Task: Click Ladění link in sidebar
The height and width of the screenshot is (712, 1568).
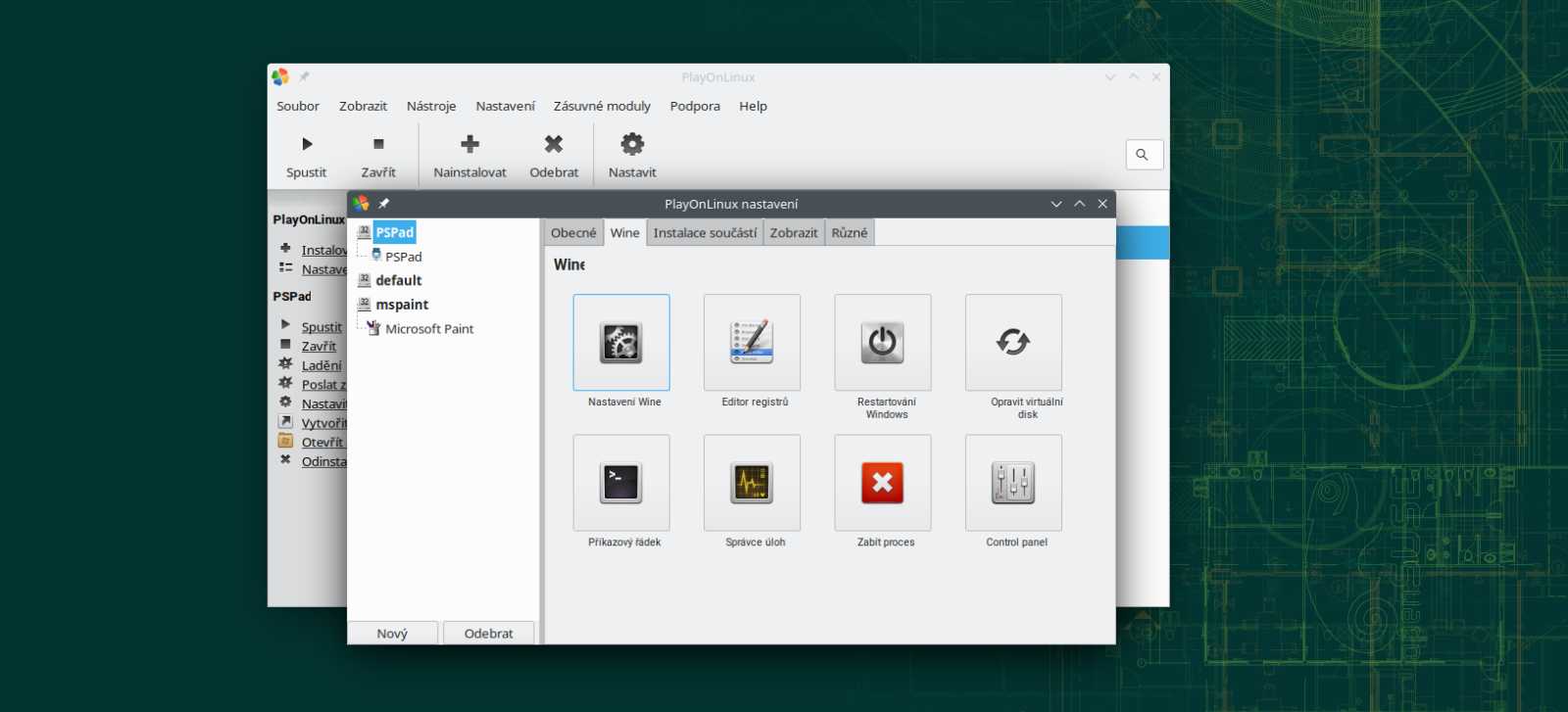Action: 321,365
